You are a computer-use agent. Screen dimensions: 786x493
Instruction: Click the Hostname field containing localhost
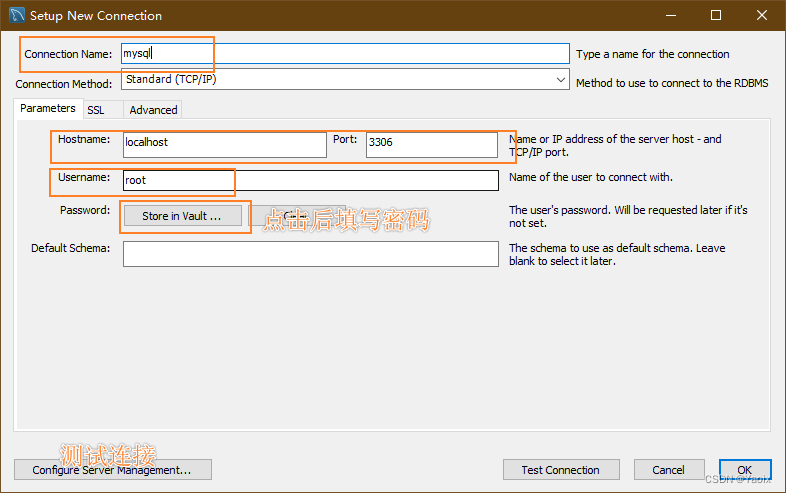(225, 144)
